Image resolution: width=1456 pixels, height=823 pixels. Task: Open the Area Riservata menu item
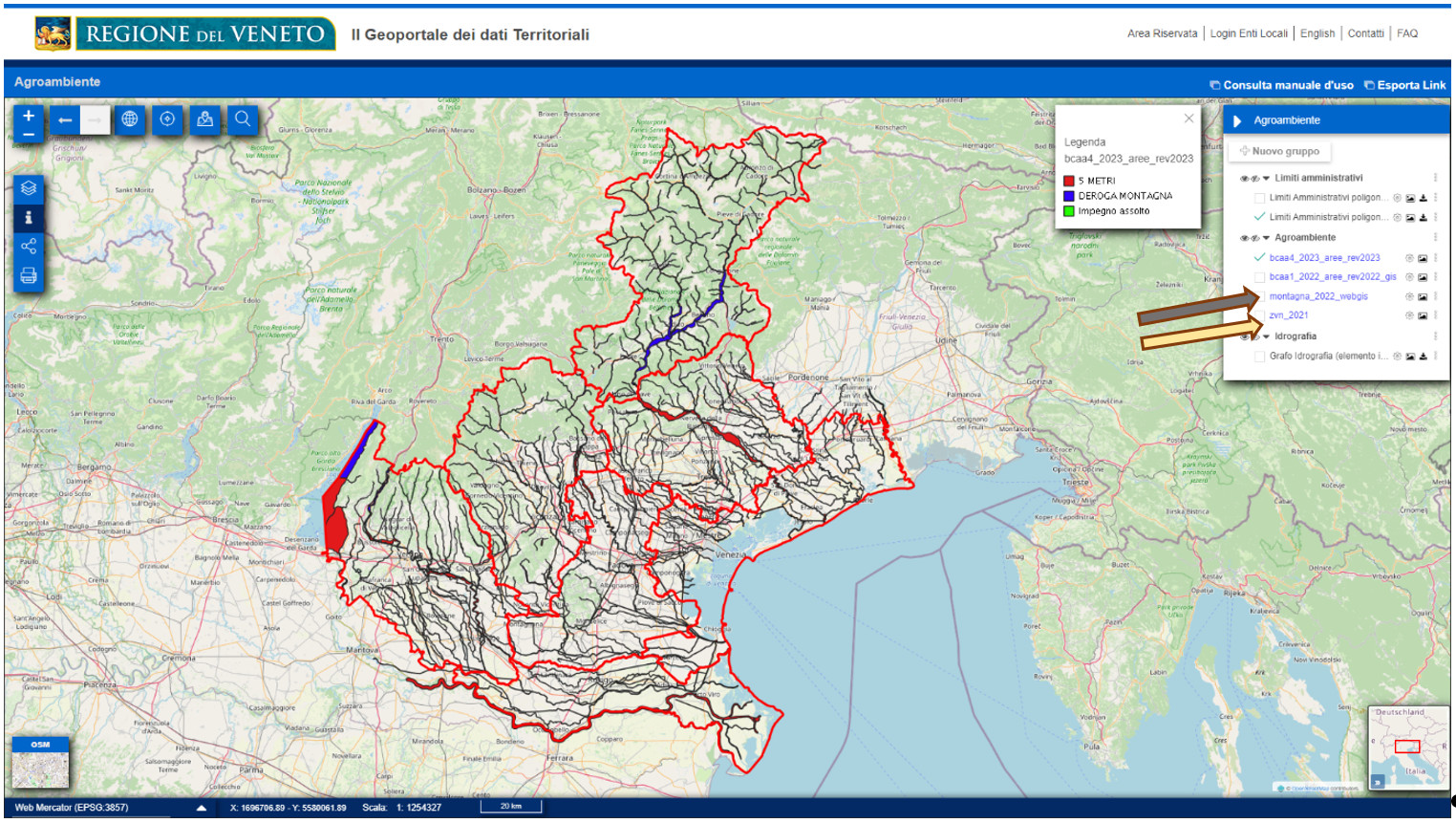click(x=1162, y=33)
